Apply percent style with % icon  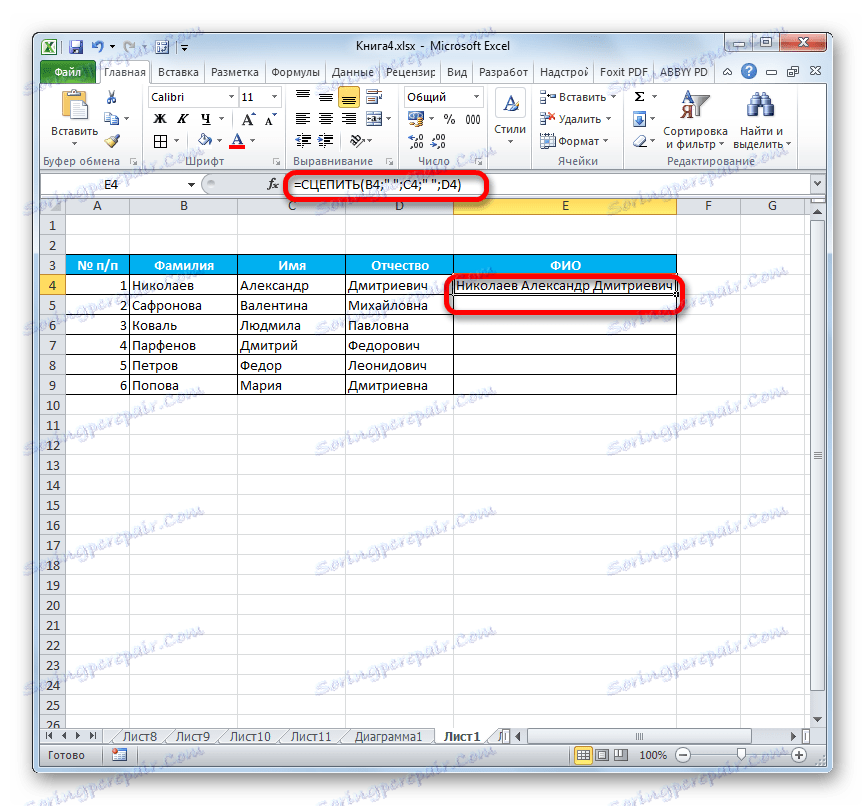pos(450,119)
